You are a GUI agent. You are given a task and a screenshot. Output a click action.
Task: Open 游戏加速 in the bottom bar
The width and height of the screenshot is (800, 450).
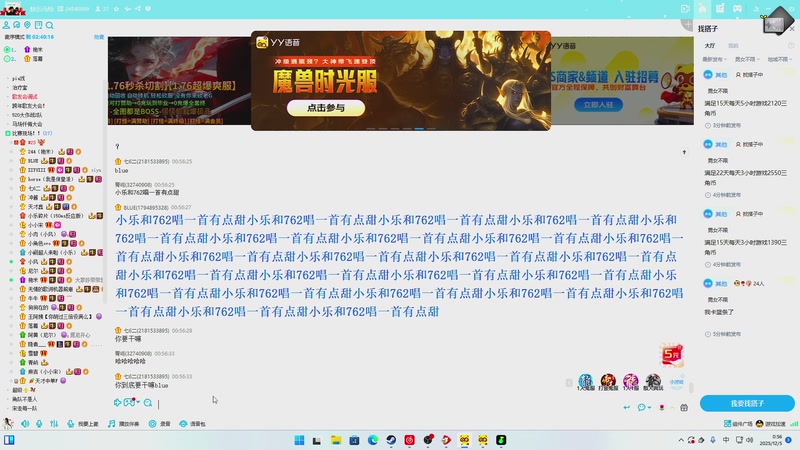tap(771, 423)
